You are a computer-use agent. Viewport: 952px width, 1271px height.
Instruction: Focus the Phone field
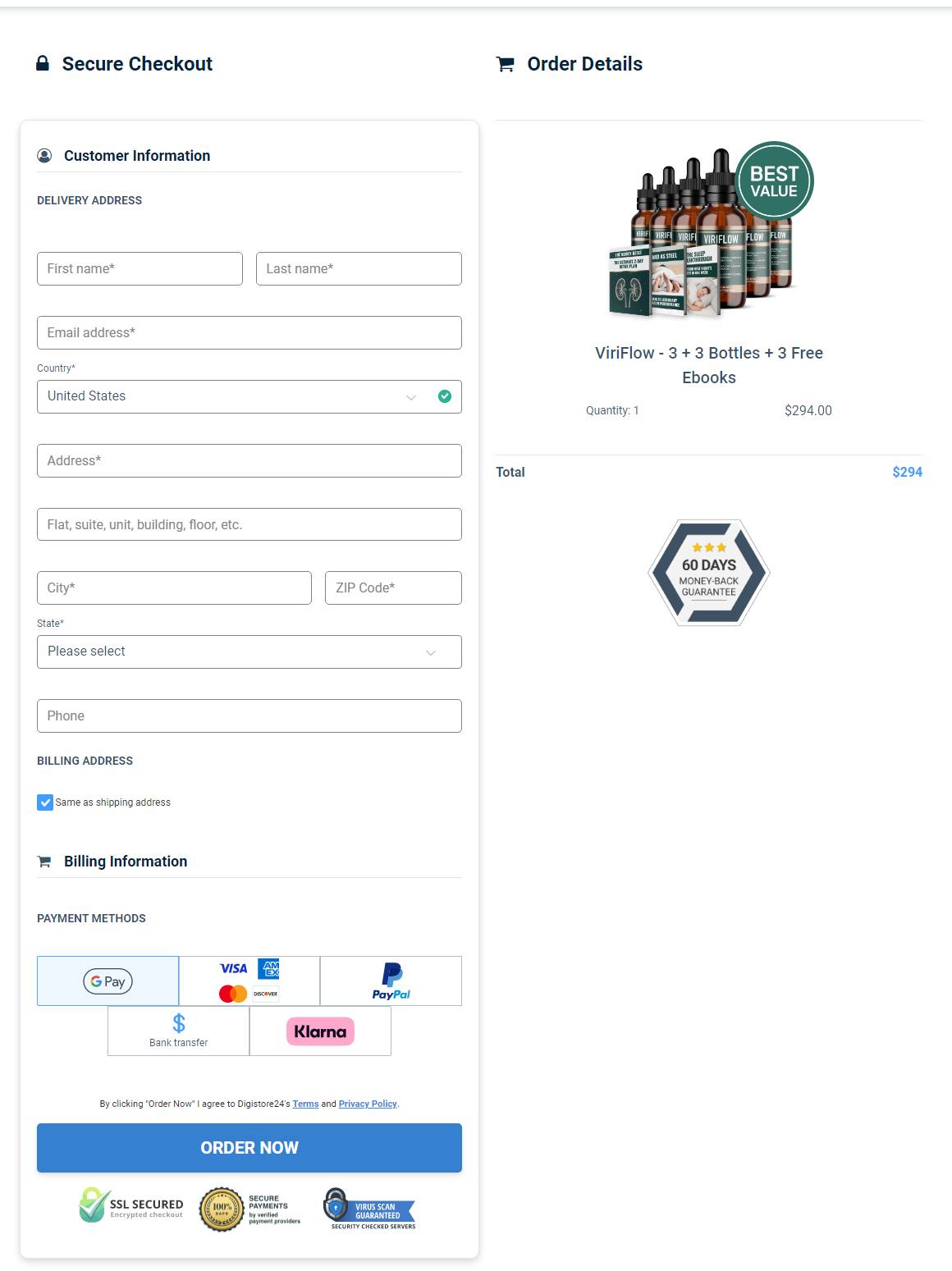[x=249, y=716]
